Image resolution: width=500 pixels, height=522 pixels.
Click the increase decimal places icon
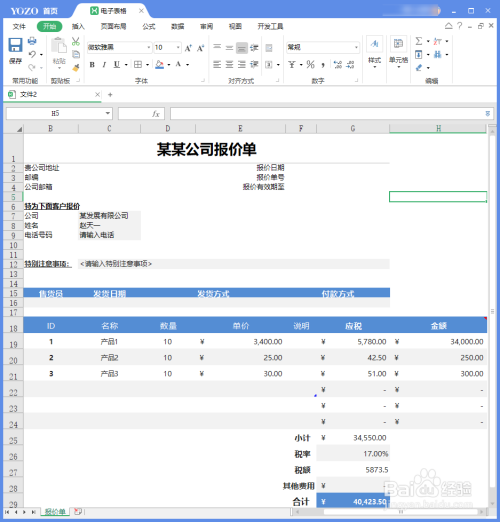click(x=338, y=64)
